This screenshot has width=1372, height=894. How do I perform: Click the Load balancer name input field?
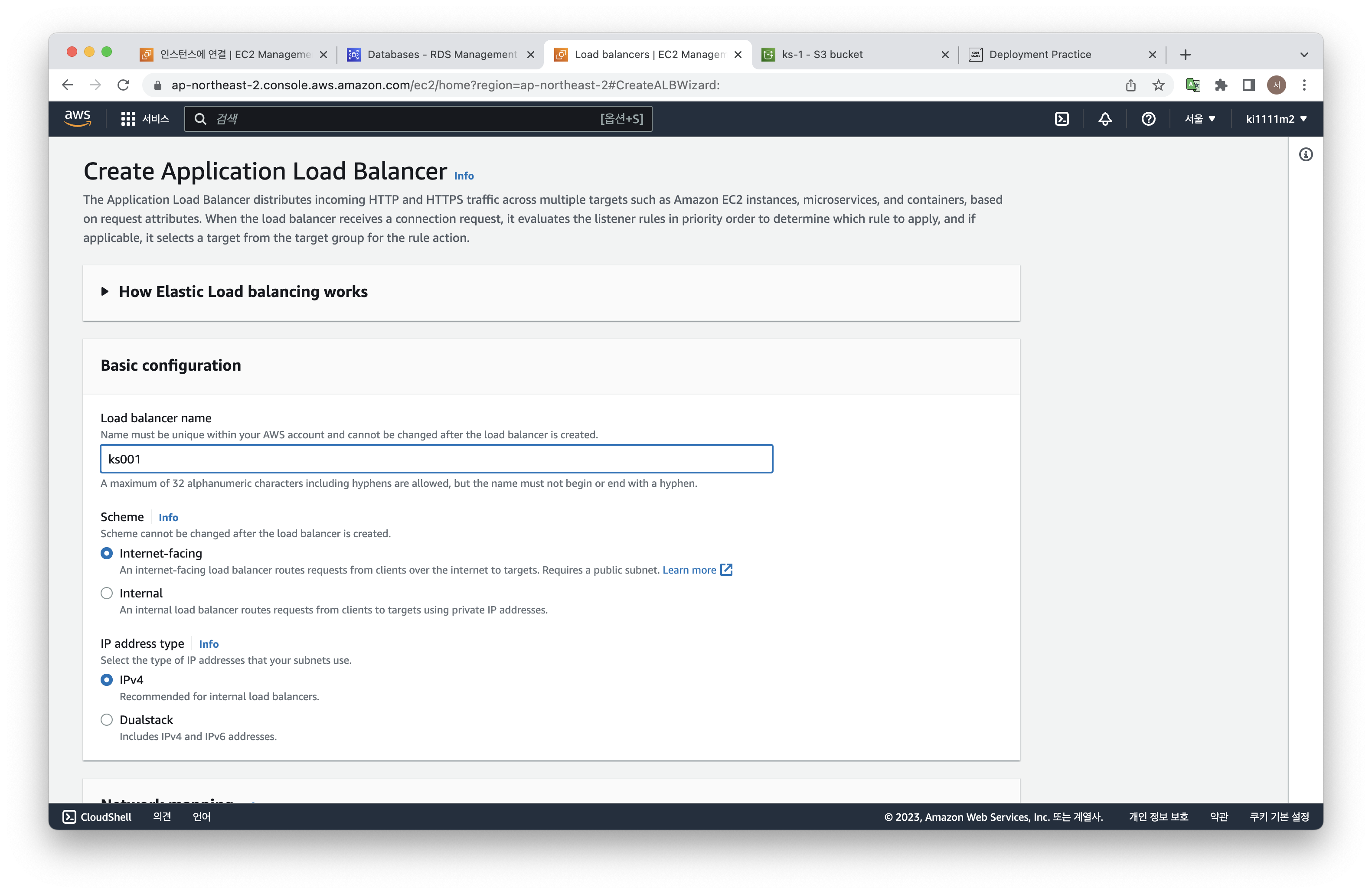(x=436, y=459)
